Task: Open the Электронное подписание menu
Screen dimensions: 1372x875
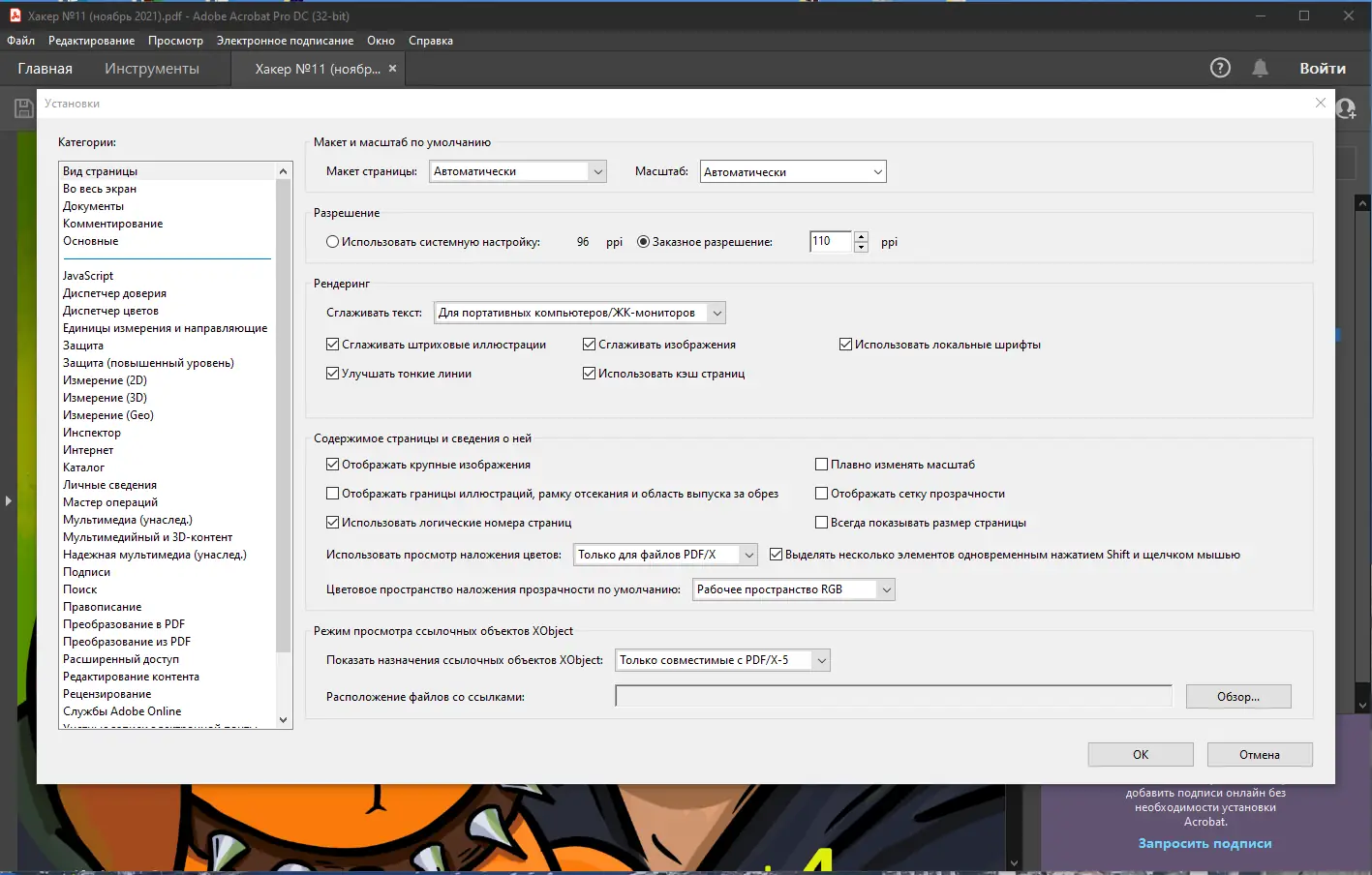Action: [285, 41]
